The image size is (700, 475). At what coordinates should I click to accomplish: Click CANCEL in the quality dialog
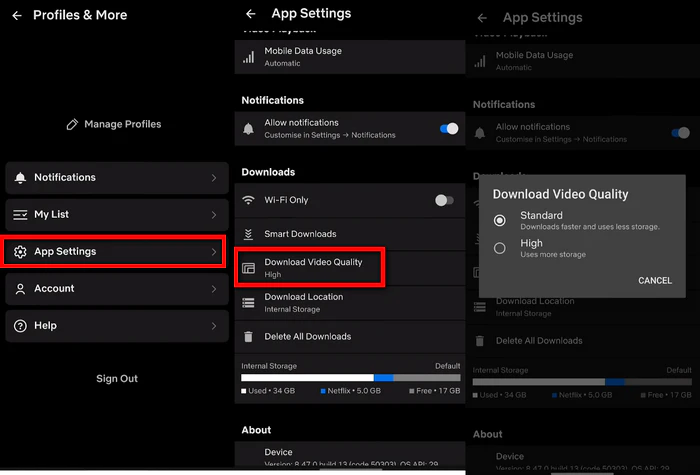[x=654, y=280]
